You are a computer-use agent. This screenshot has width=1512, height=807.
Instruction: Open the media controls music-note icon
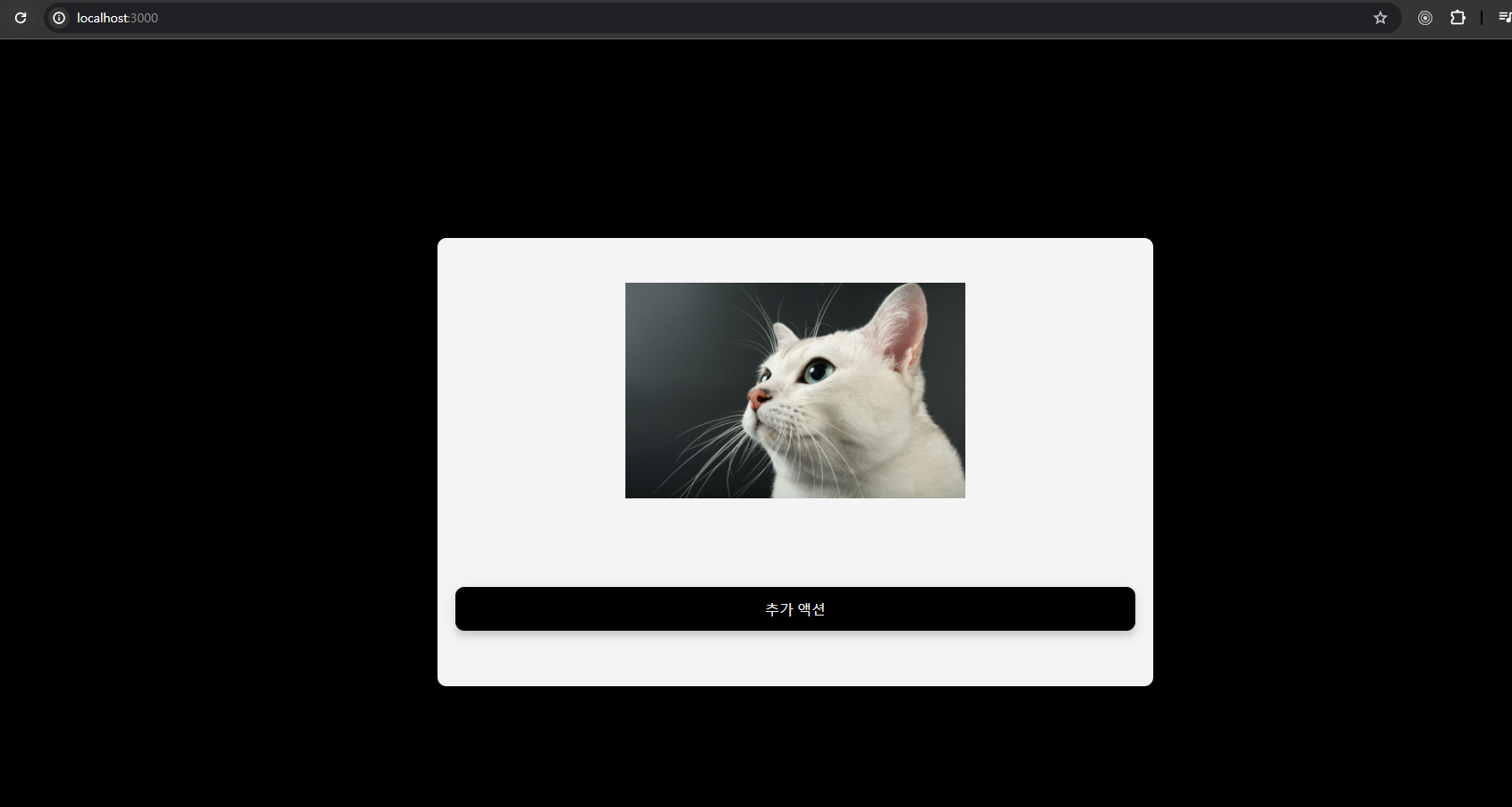tap(1505, 18)
